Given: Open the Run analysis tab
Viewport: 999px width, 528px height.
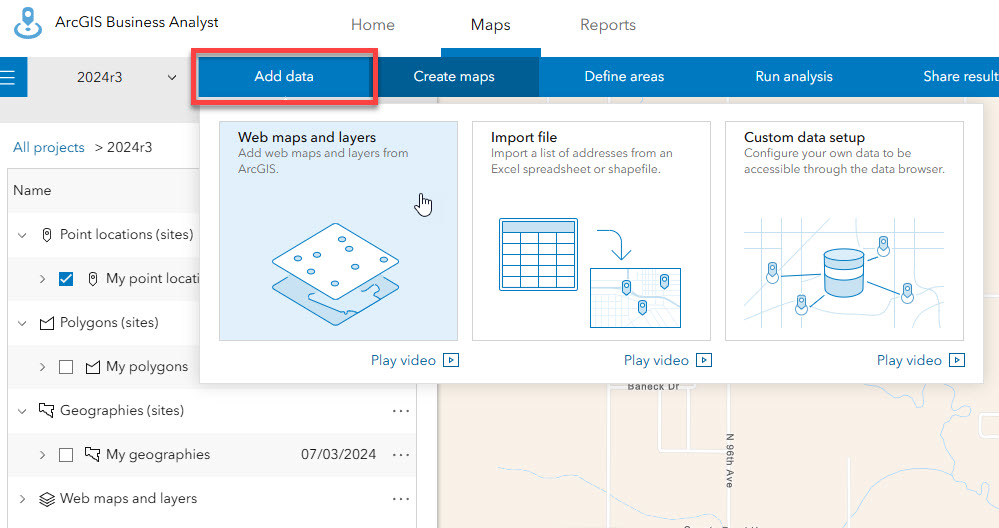Looking at the screenshot, I should (x=794, y=76).
